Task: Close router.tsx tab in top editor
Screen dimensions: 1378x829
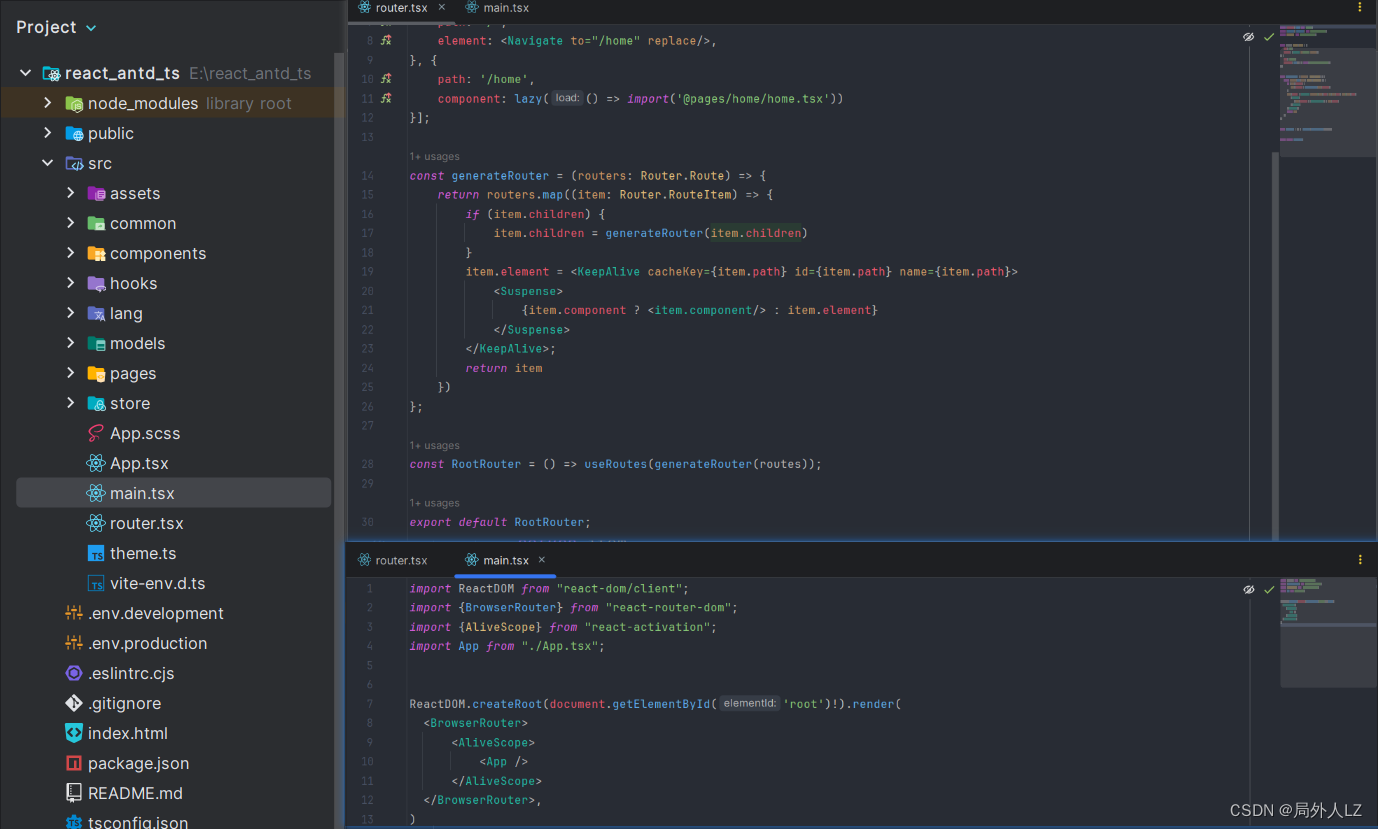Action: [442, 7]
